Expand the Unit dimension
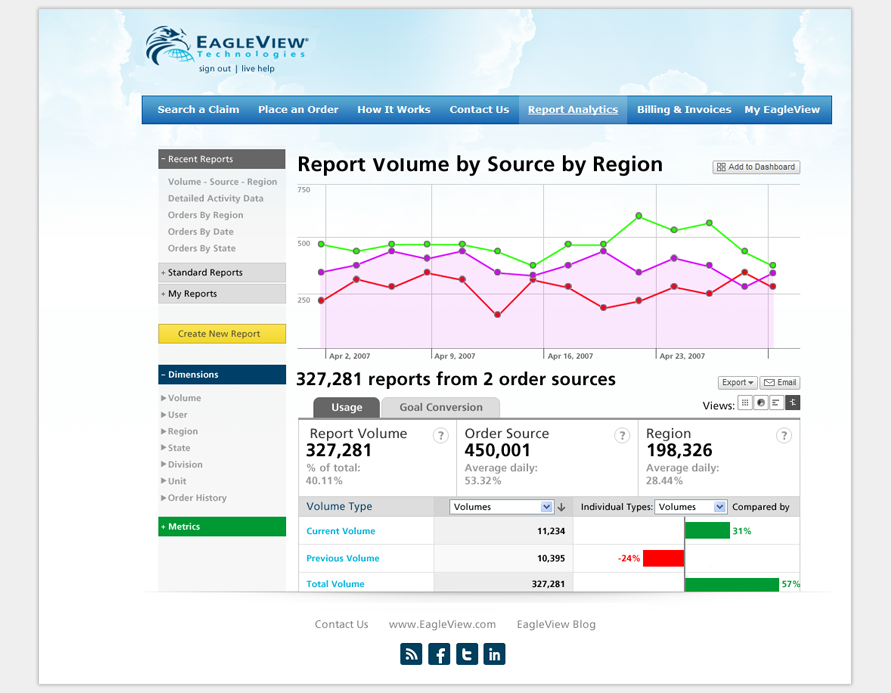This screenshot has width=891, height=693. tap(173, 481)
